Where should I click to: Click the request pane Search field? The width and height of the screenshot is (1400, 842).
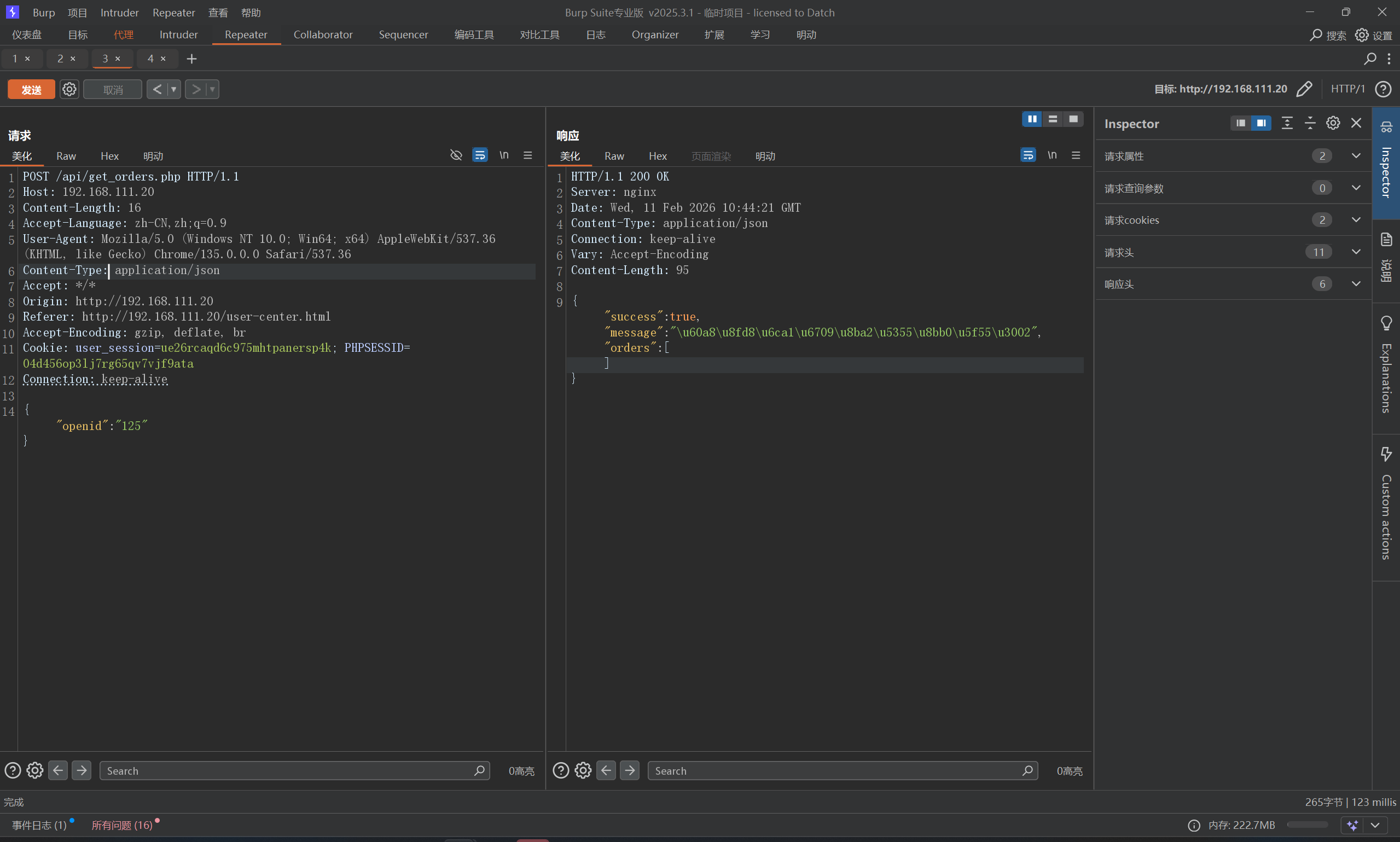coord(289,770)
